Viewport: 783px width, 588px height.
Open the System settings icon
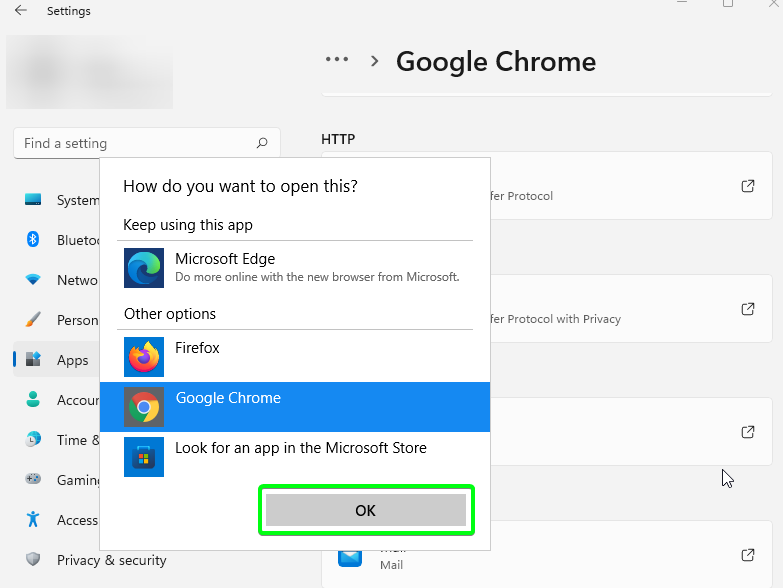pyautogui.click(x=33, y=200)
